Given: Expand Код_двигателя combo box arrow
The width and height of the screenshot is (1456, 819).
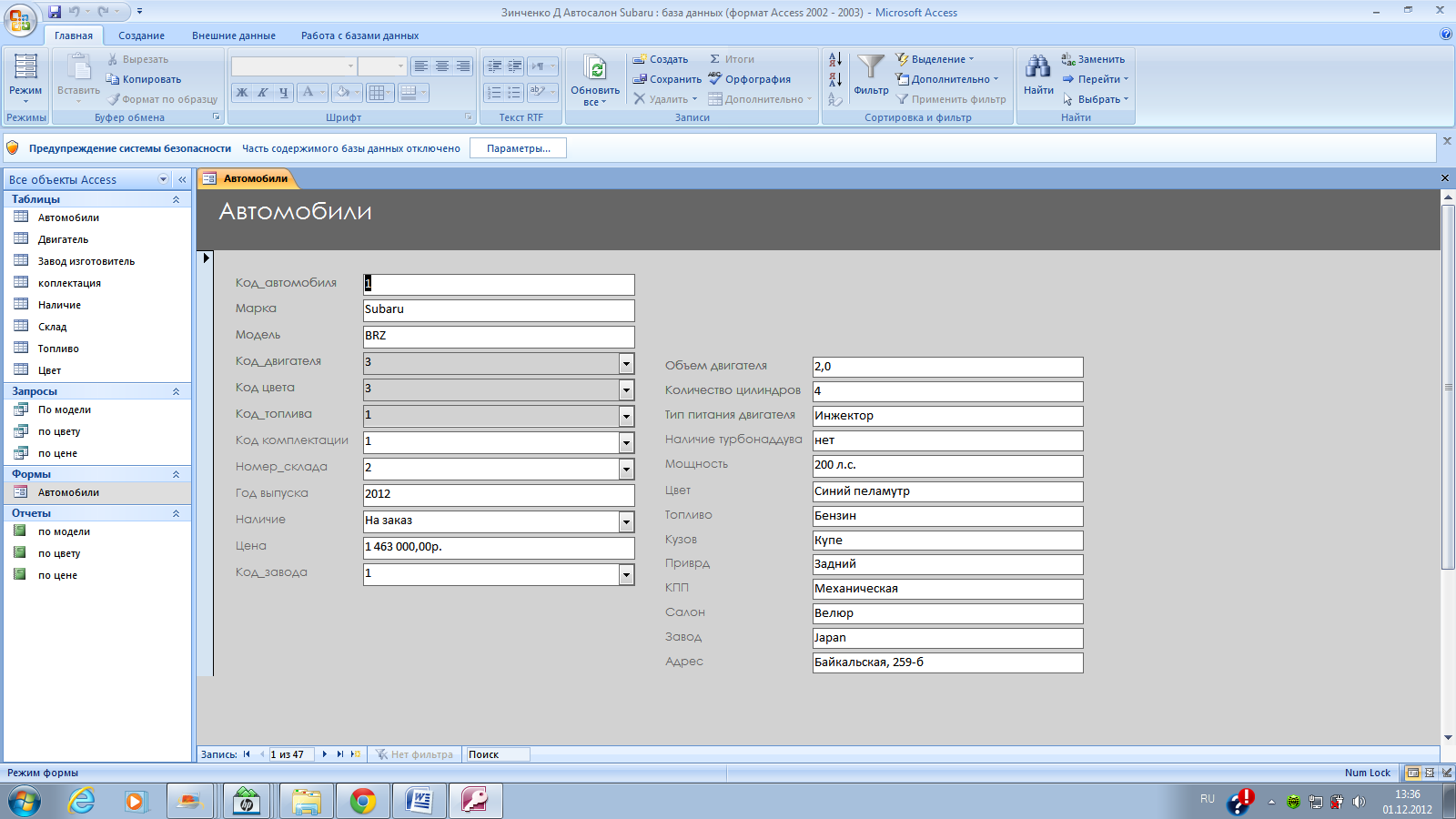Looking at the screenshot, I should (x=626, y=363).
